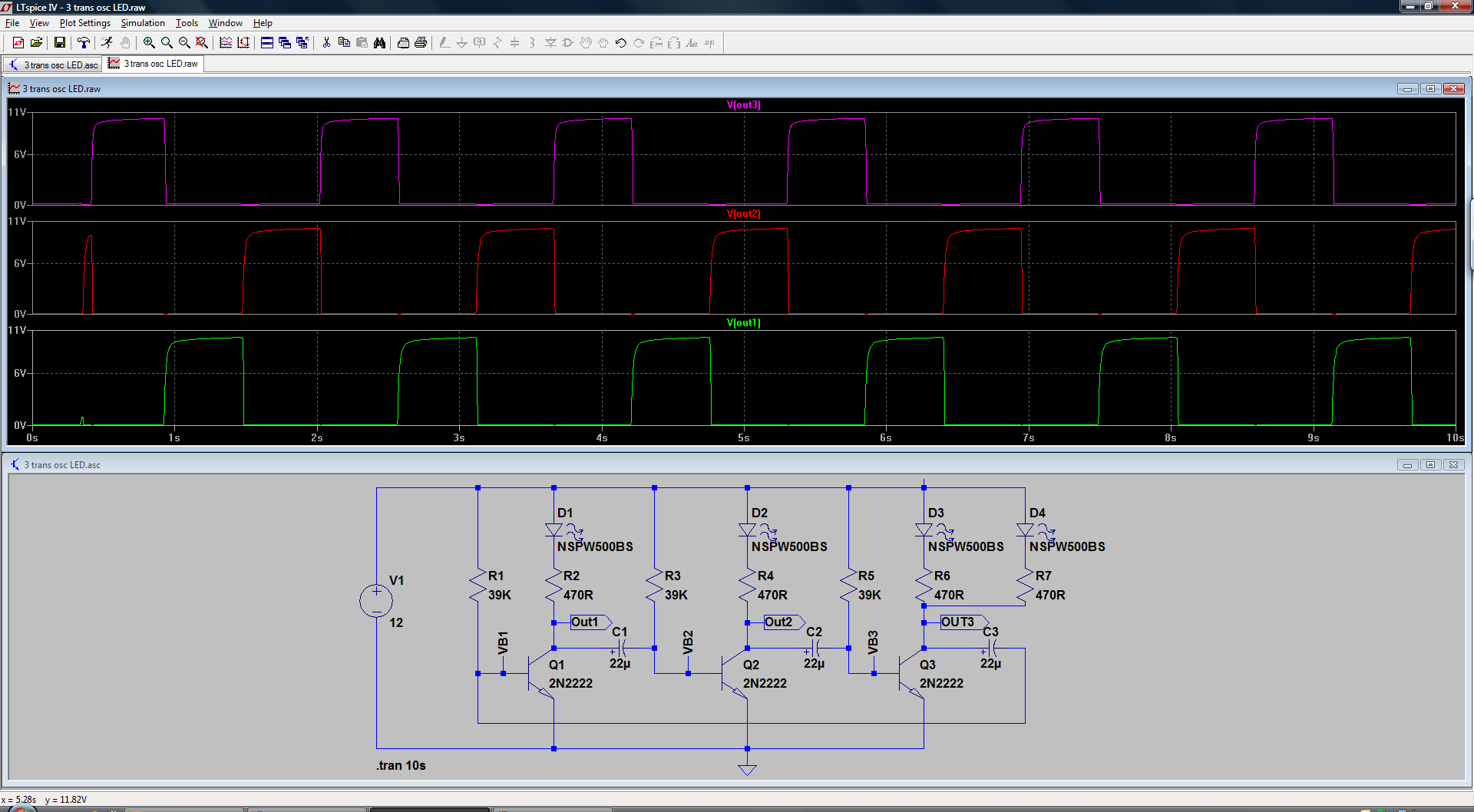
Task: Open the Tools menu
Action: (x=187, y=23)
